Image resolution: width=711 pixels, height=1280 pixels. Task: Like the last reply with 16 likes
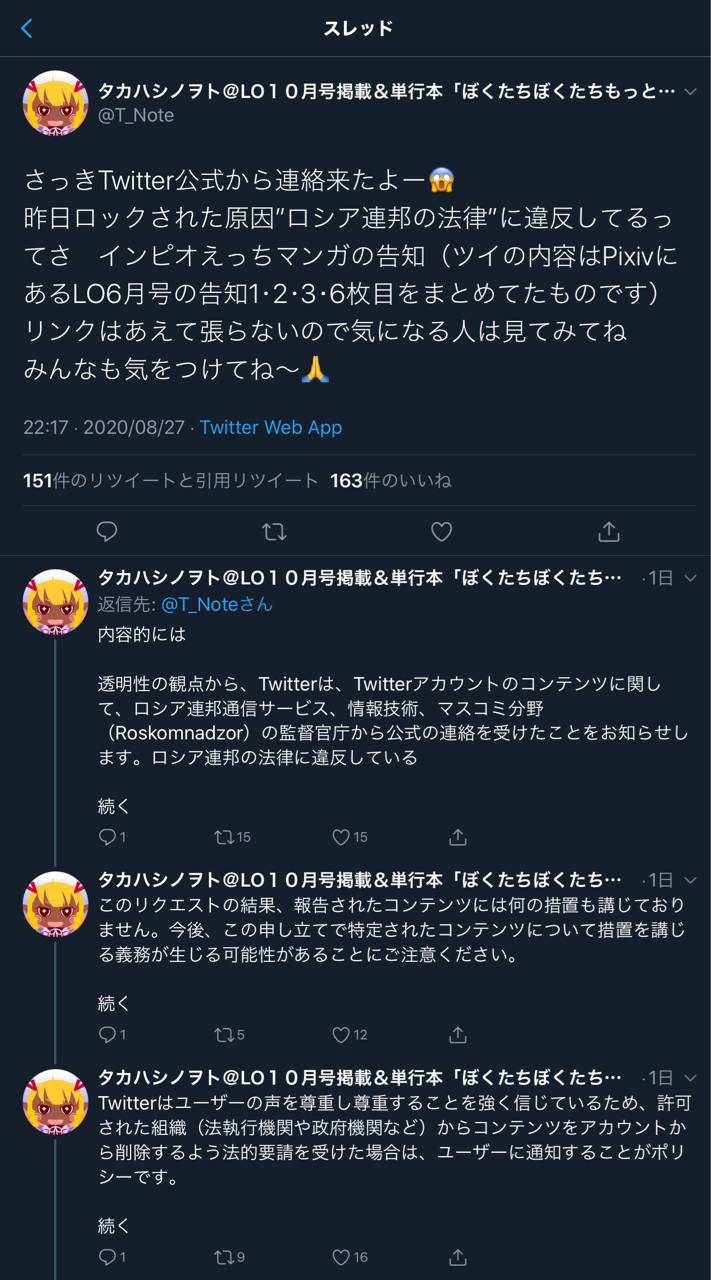[342, 1257]
